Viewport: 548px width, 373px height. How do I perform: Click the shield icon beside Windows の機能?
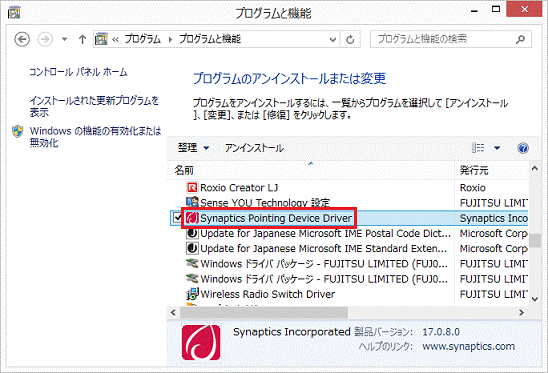17,131
